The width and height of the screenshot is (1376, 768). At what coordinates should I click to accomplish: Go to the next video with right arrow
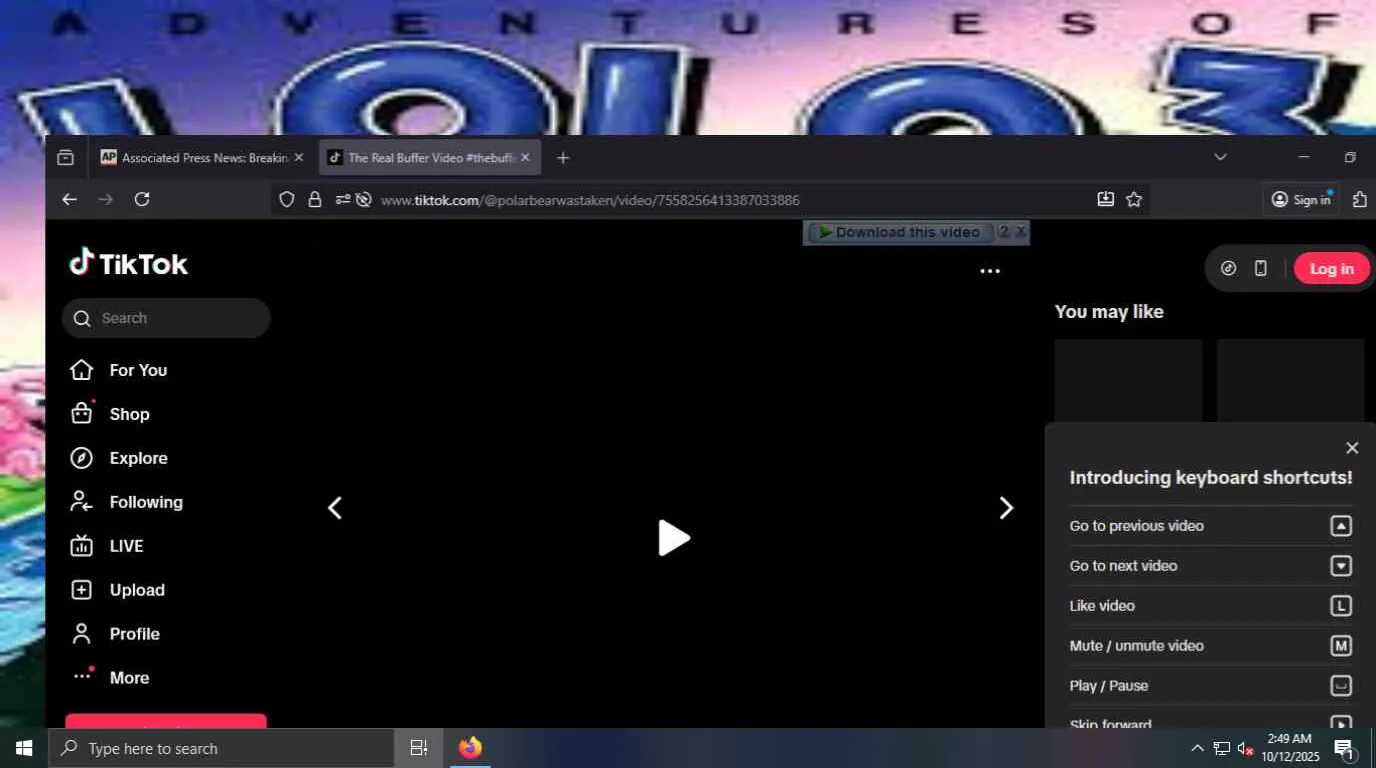[x=1006, y=508]
